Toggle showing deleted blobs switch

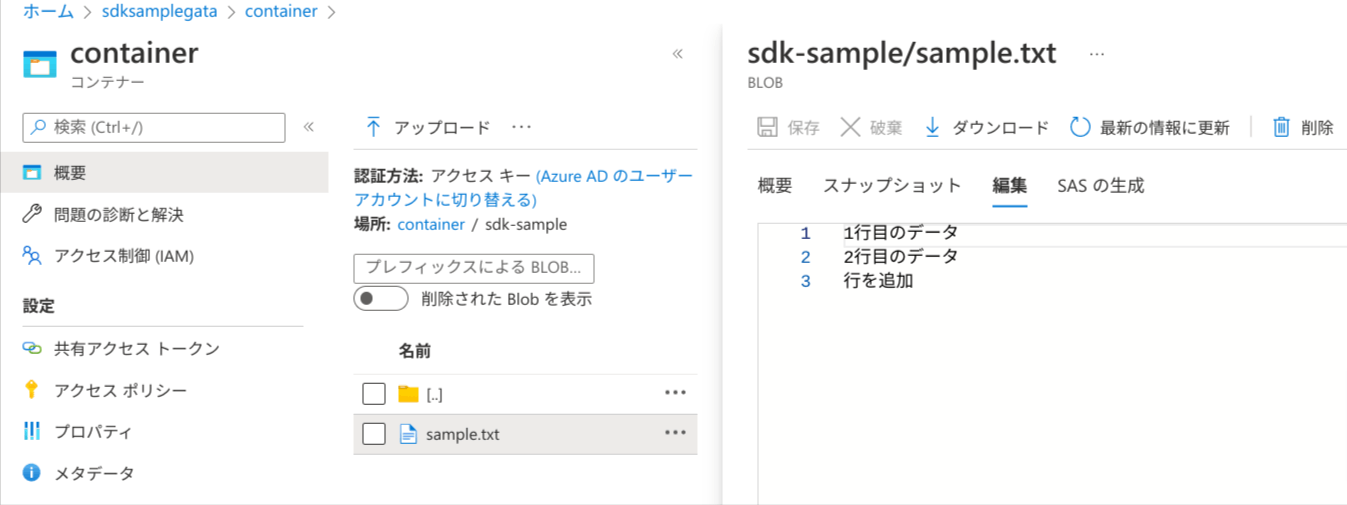[381, 298]
